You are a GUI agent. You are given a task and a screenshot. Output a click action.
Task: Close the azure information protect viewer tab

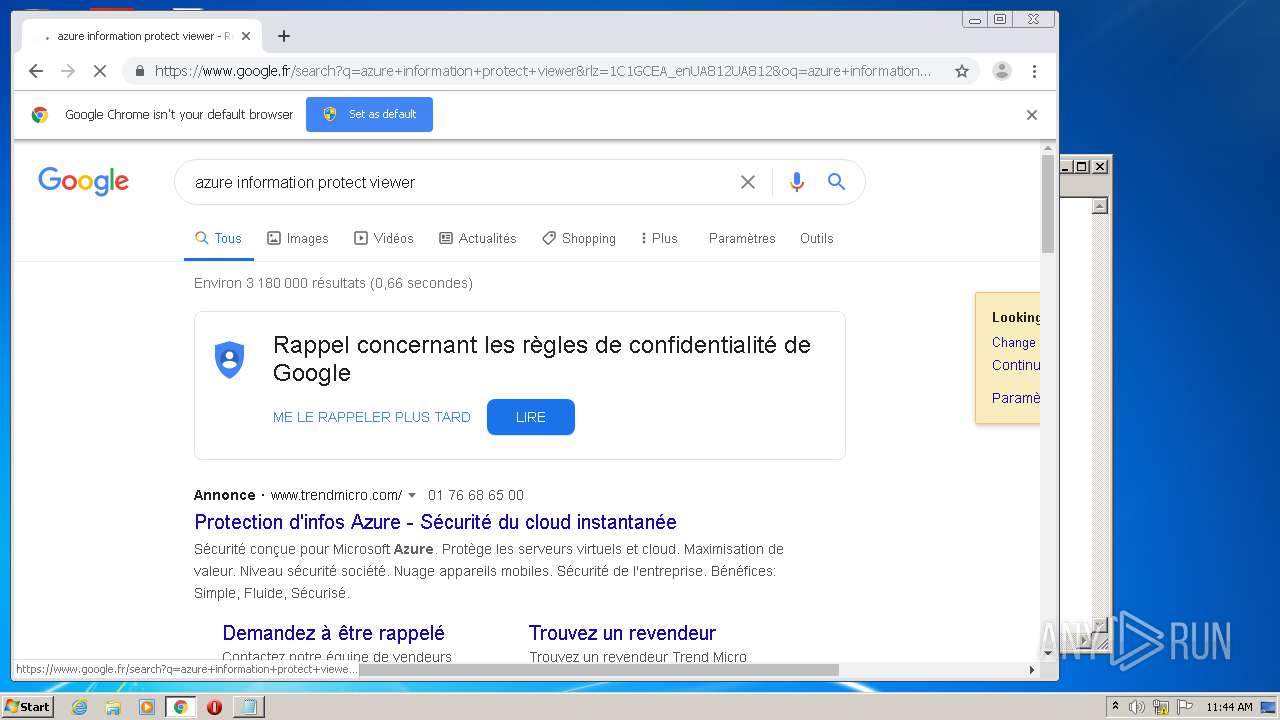[246, 36]
